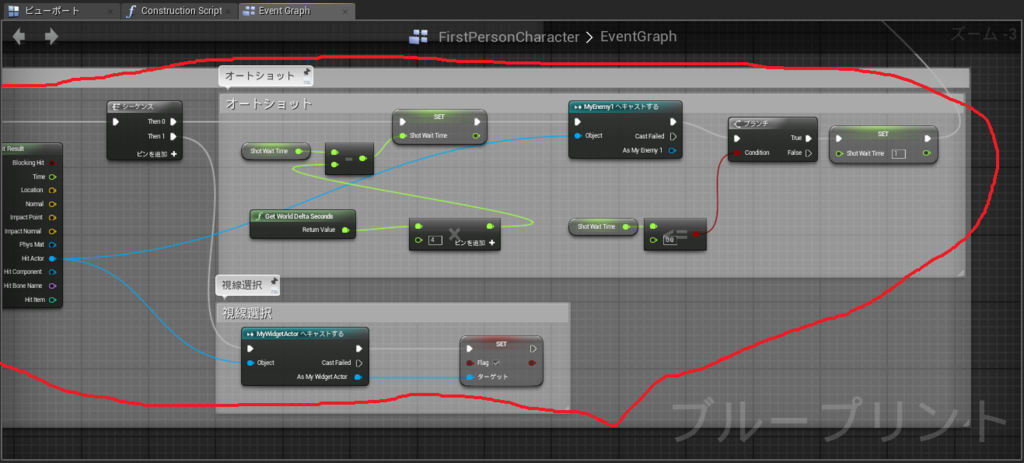Click the Then 0 output pin
1024x463 pixels.
(x=174, y=121)
